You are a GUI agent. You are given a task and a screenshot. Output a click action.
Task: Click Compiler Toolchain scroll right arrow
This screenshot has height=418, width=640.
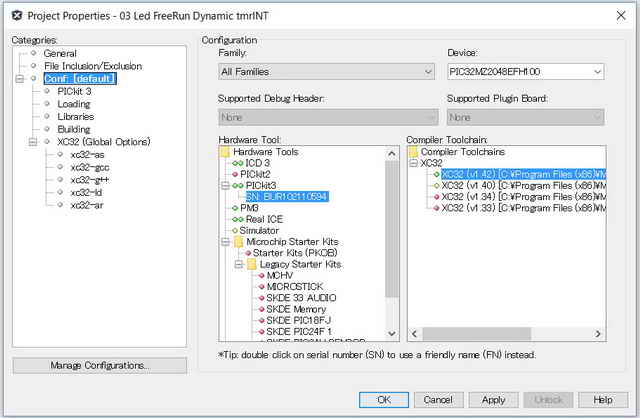click(598, 334)
